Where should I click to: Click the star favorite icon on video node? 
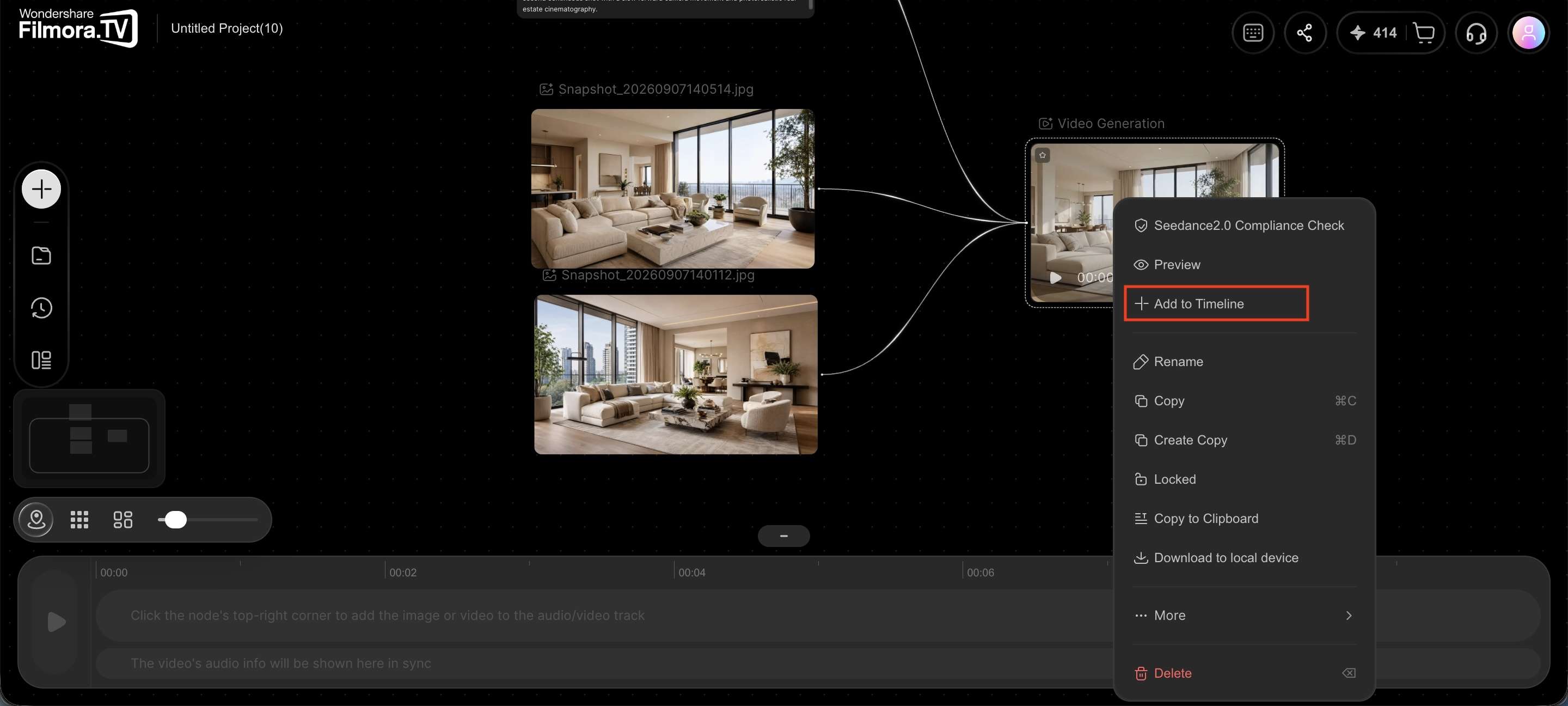(1043, 155)
